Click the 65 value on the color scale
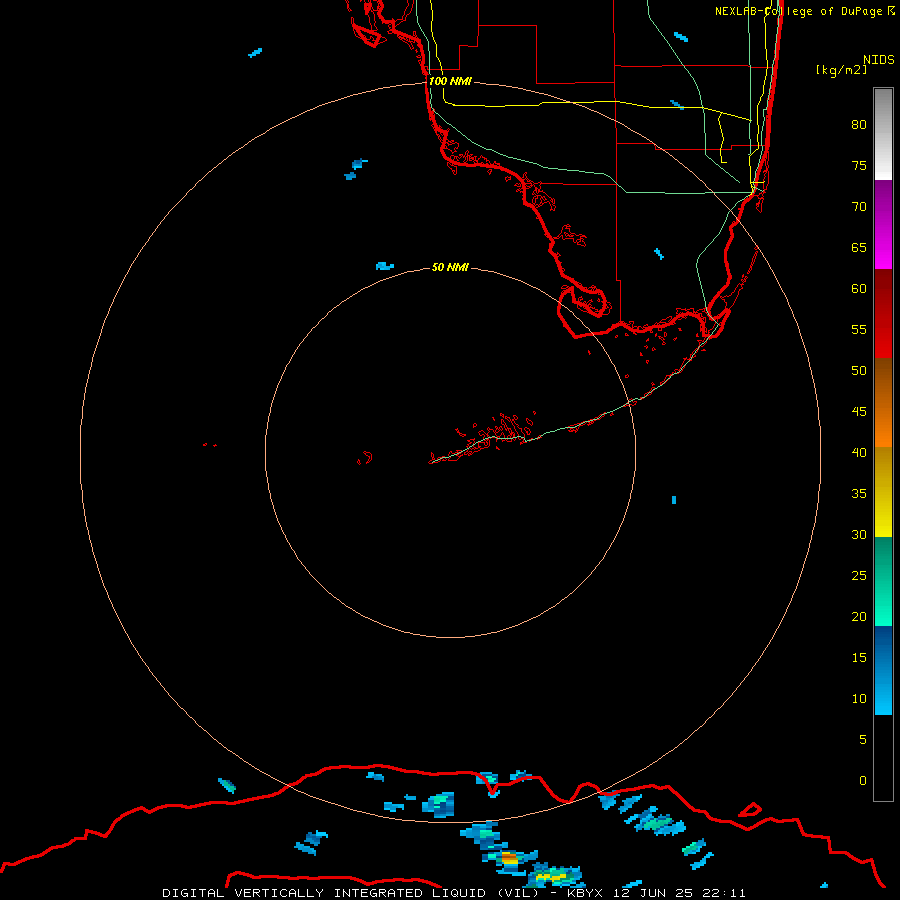Screen dimensions: 900x900 tap(859, 247)
